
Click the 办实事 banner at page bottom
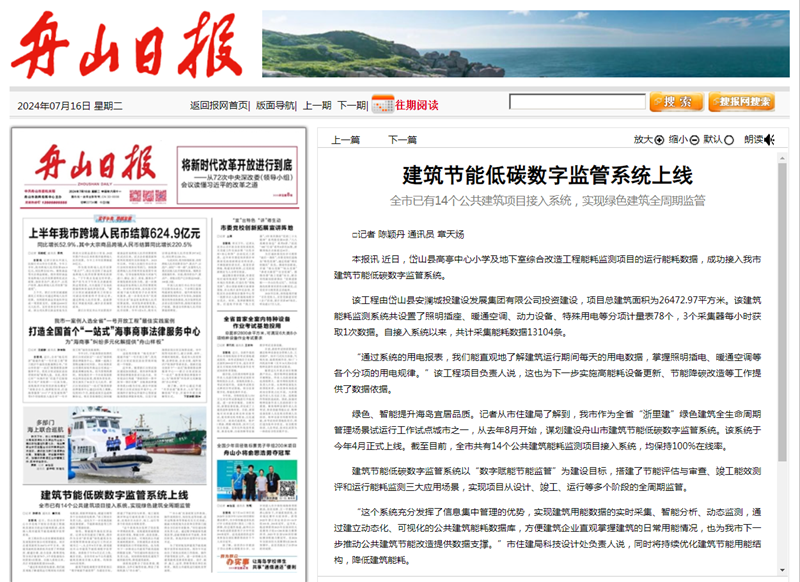click(257, 563)
